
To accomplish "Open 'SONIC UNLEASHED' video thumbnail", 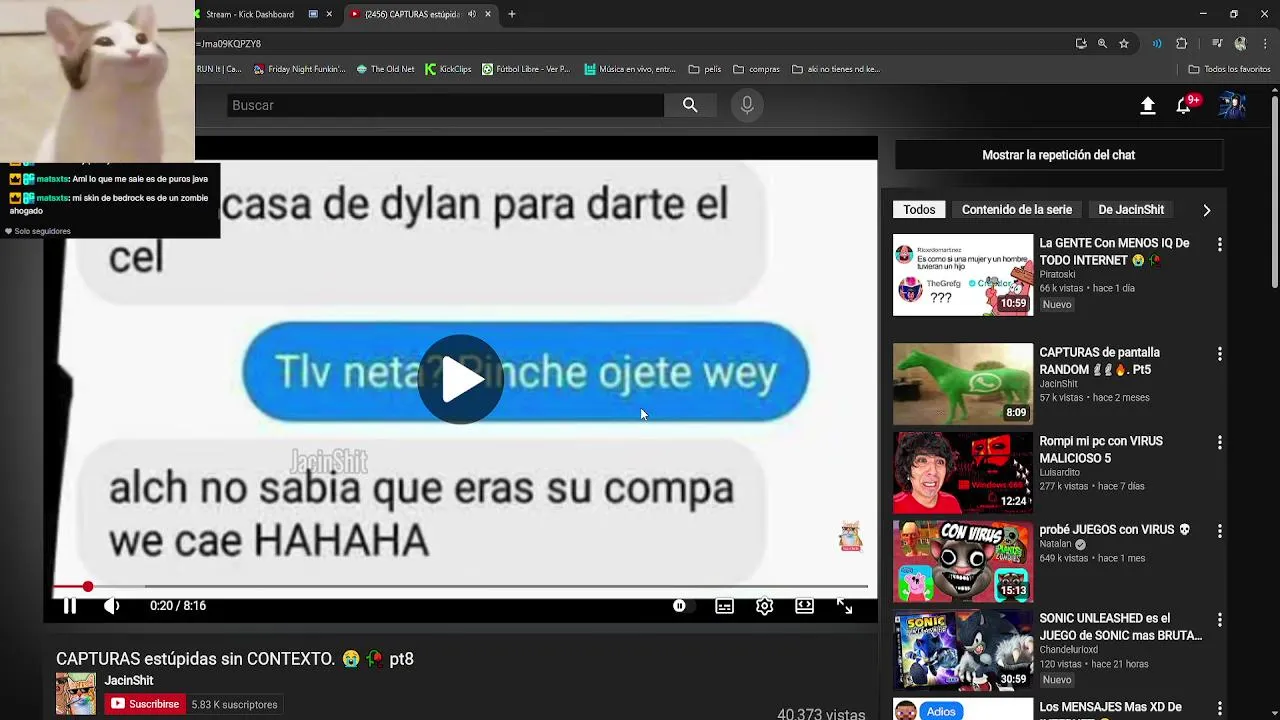I will pyautogui.click(x=963, y=651).
